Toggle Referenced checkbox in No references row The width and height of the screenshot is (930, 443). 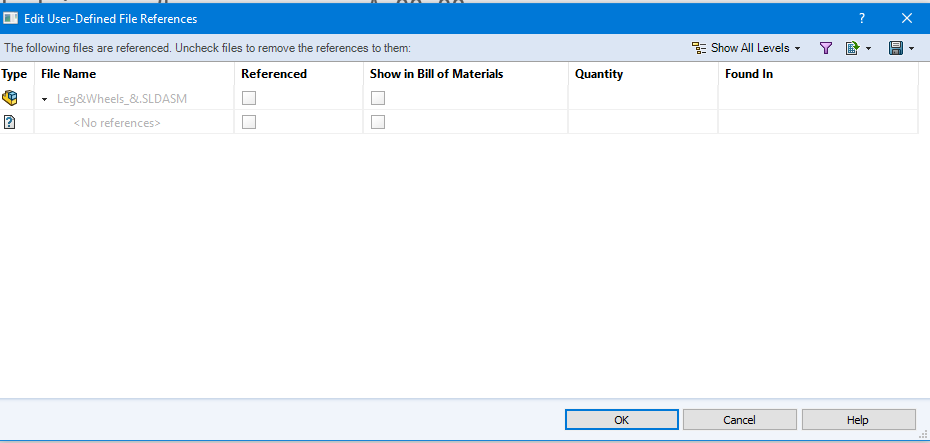[249, 122]
